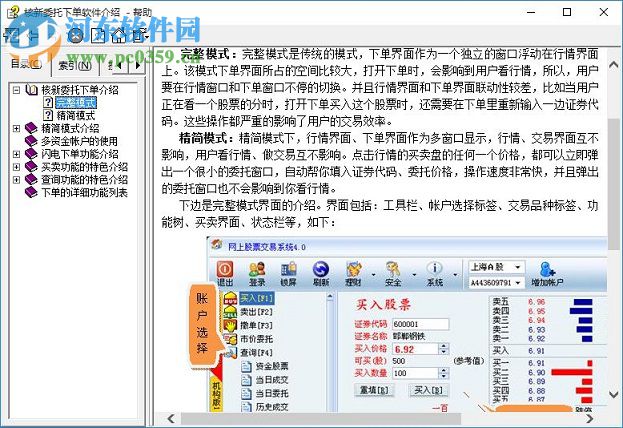The image size is (623, 428).
Task: Click the 卖五 price 6.96 quote row
Action: (543, 302)
